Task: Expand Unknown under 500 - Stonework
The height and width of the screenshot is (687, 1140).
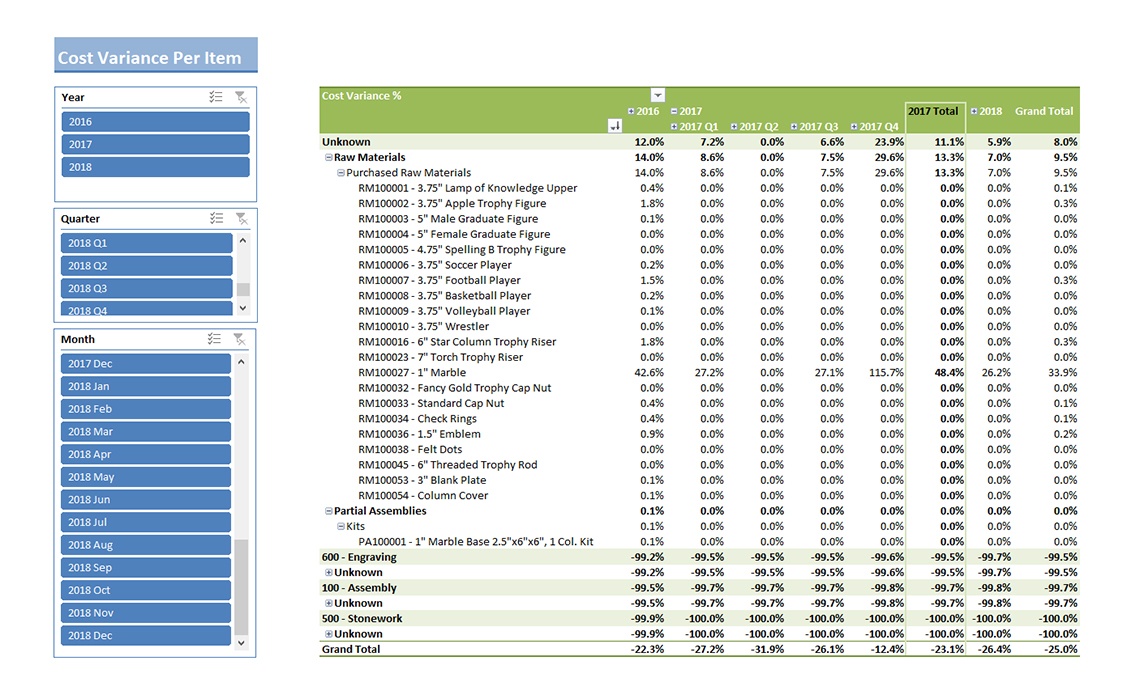Action: pos(328,634)
